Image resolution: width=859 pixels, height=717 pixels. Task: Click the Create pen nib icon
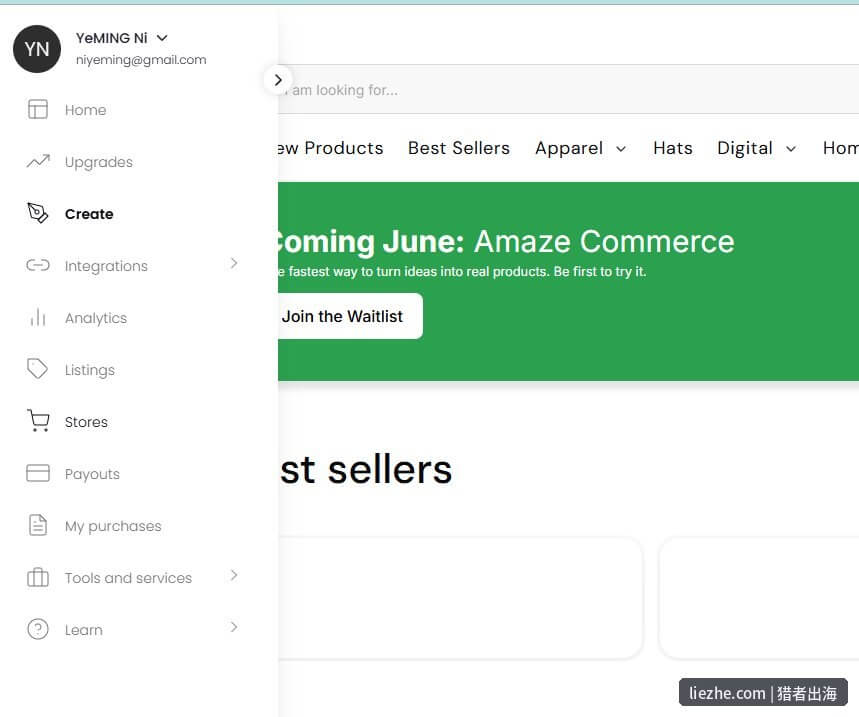[38, 213]
